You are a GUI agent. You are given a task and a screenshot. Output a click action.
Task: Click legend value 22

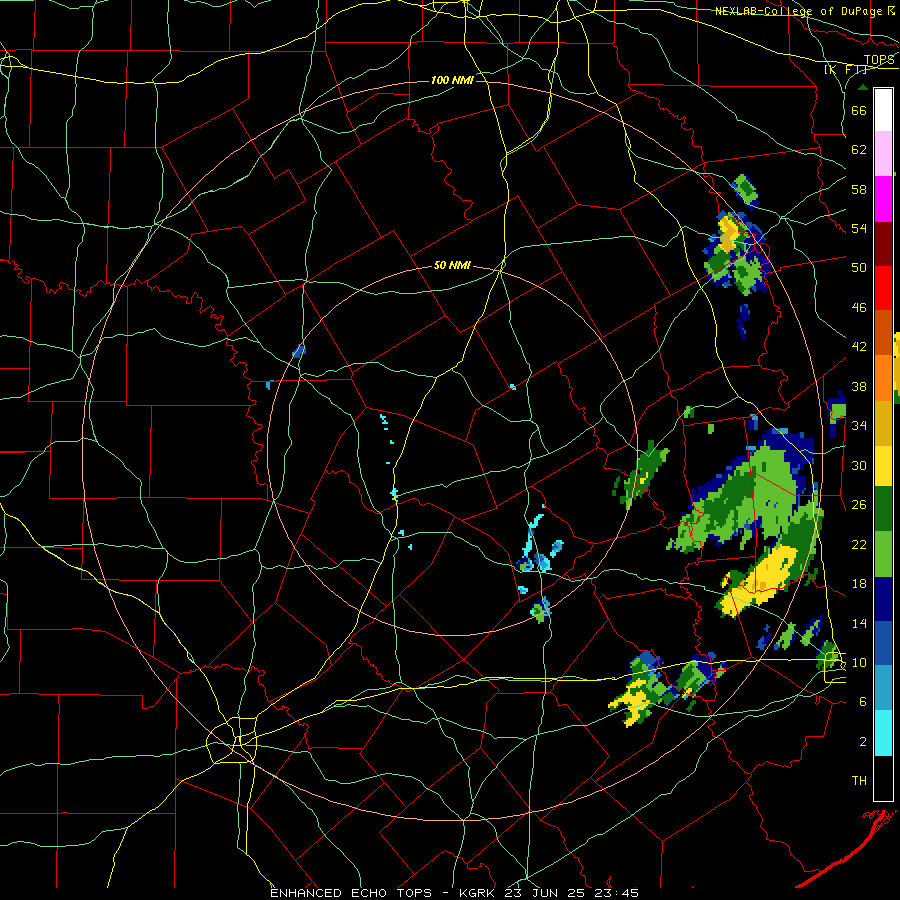tap(859, 544)
